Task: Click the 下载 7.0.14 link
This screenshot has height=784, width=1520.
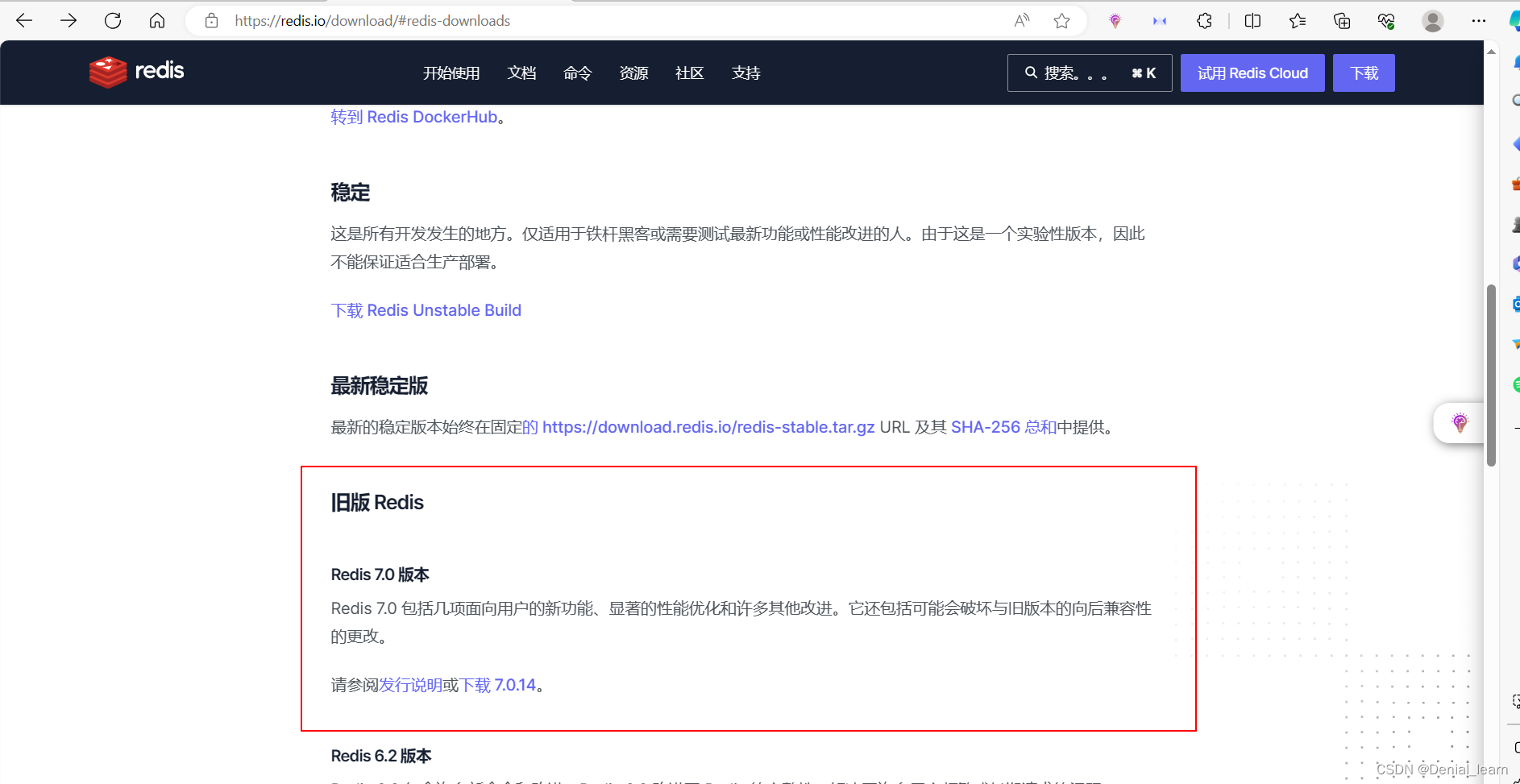Action: (x=497, y=685)
